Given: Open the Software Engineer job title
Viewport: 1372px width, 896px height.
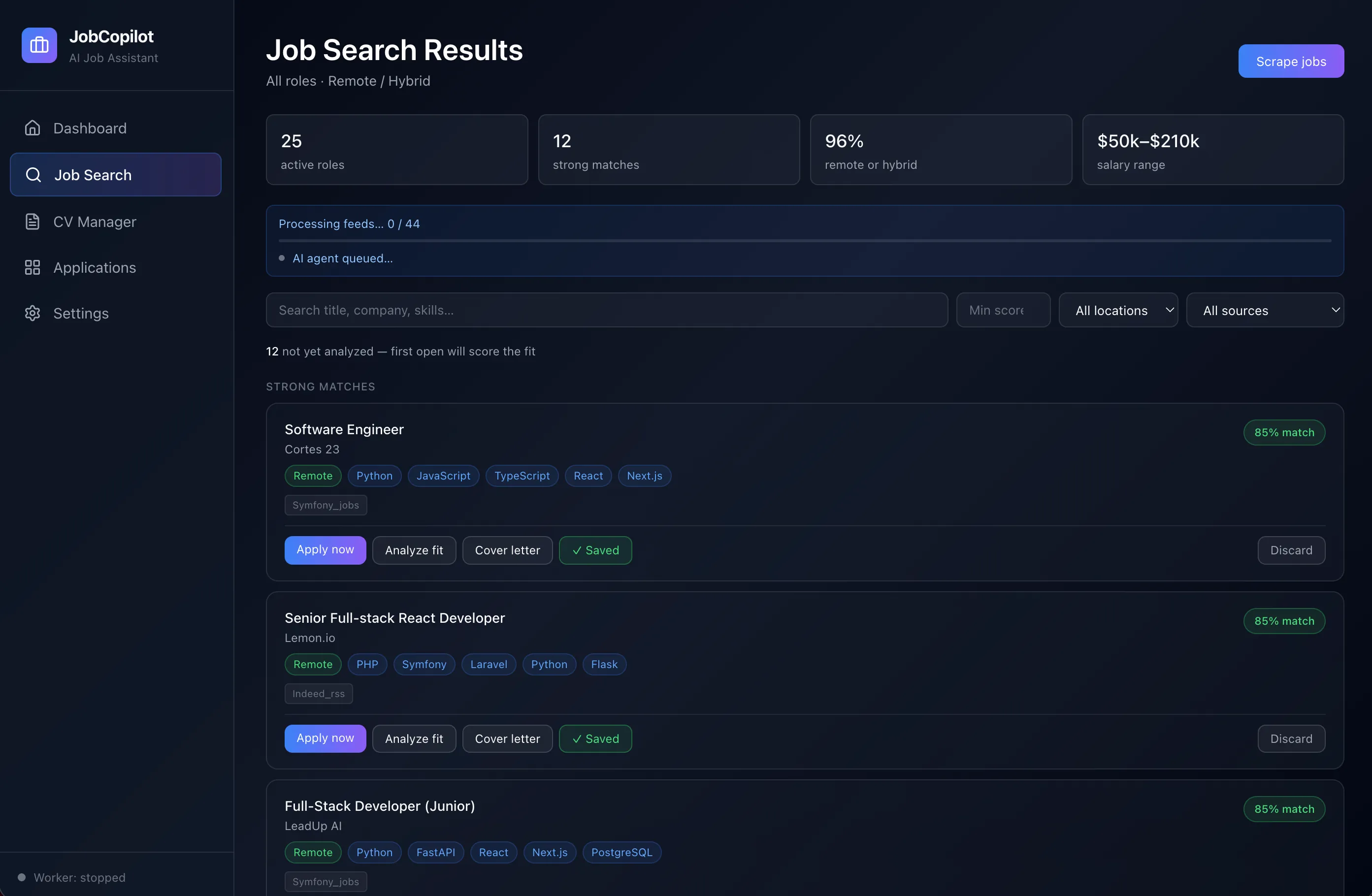Looking at the screenshot, I should [344, 429].
